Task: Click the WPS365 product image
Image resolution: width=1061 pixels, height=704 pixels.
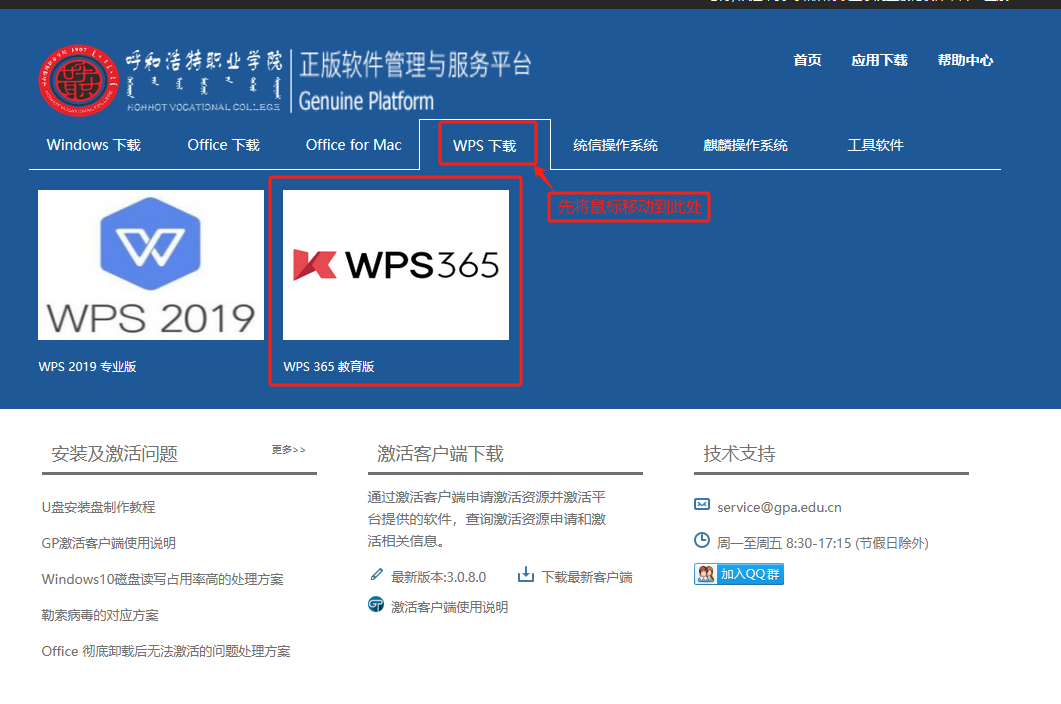Action: tap(396, 265)
